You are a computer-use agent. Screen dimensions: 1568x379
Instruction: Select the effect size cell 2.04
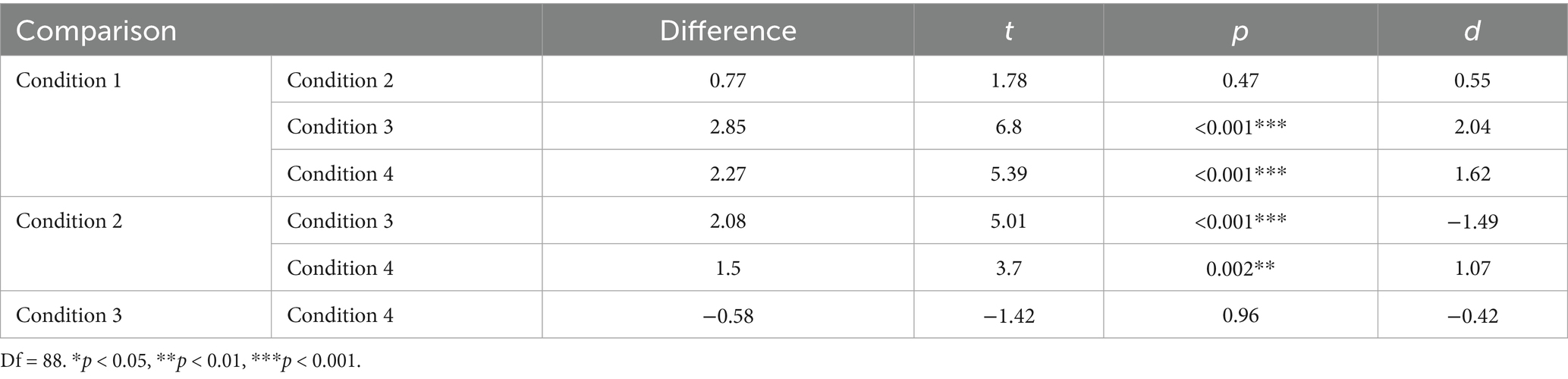click(1472, 127)
